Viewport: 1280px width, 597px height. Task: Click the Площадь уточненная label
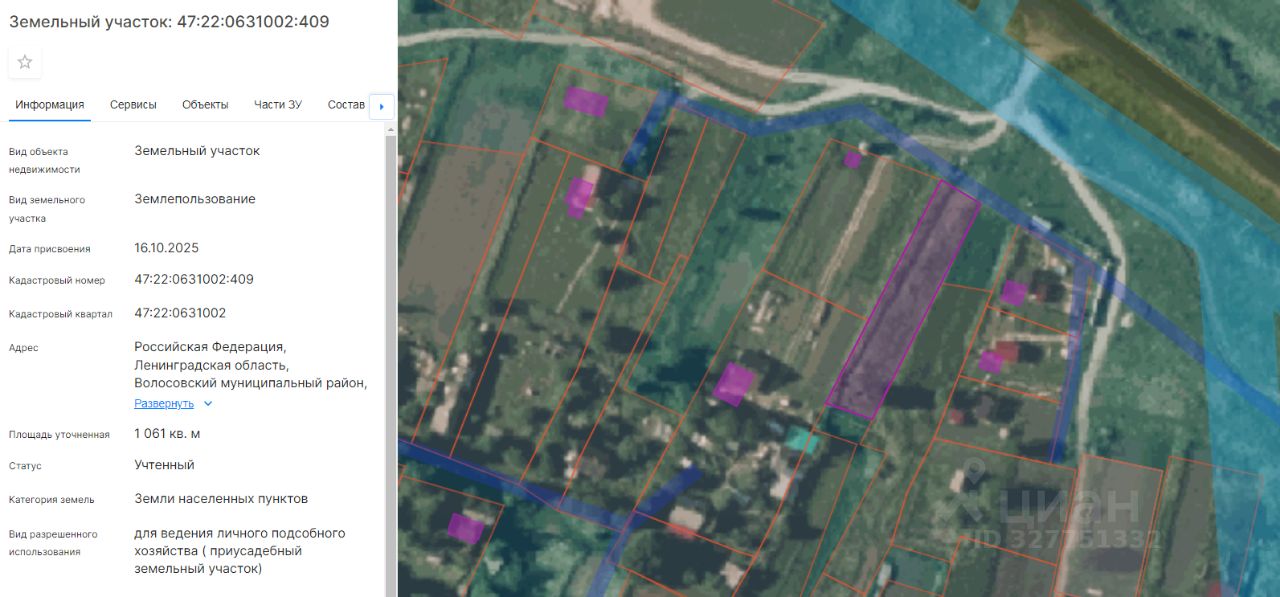coord(59,435)
